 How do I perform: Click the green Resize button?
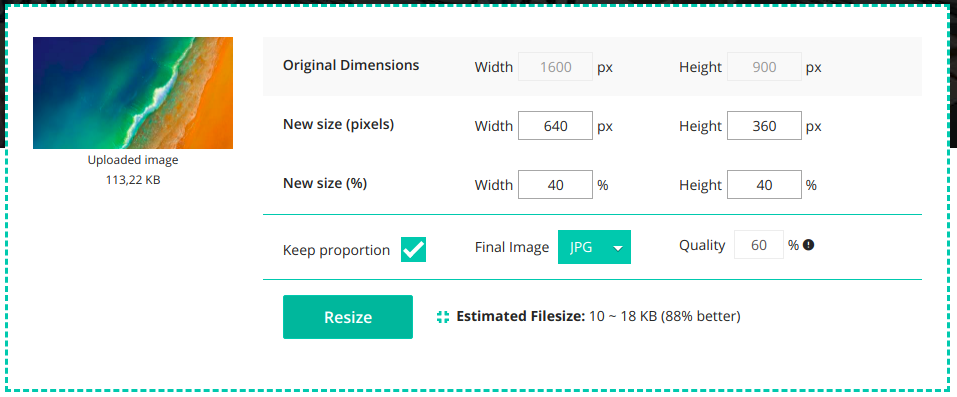tap(348, 317)
